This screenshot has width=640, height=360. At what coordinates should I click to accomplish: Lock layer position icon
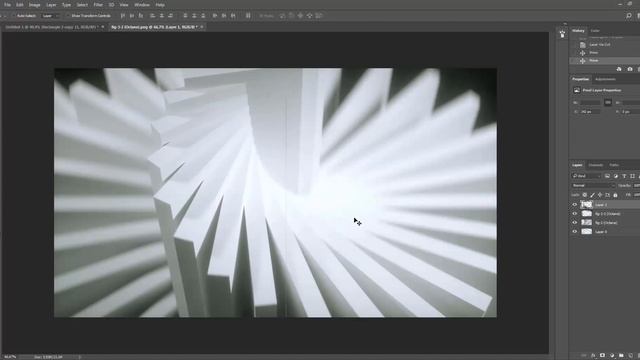pyautogui.click(x=600, y=195)
